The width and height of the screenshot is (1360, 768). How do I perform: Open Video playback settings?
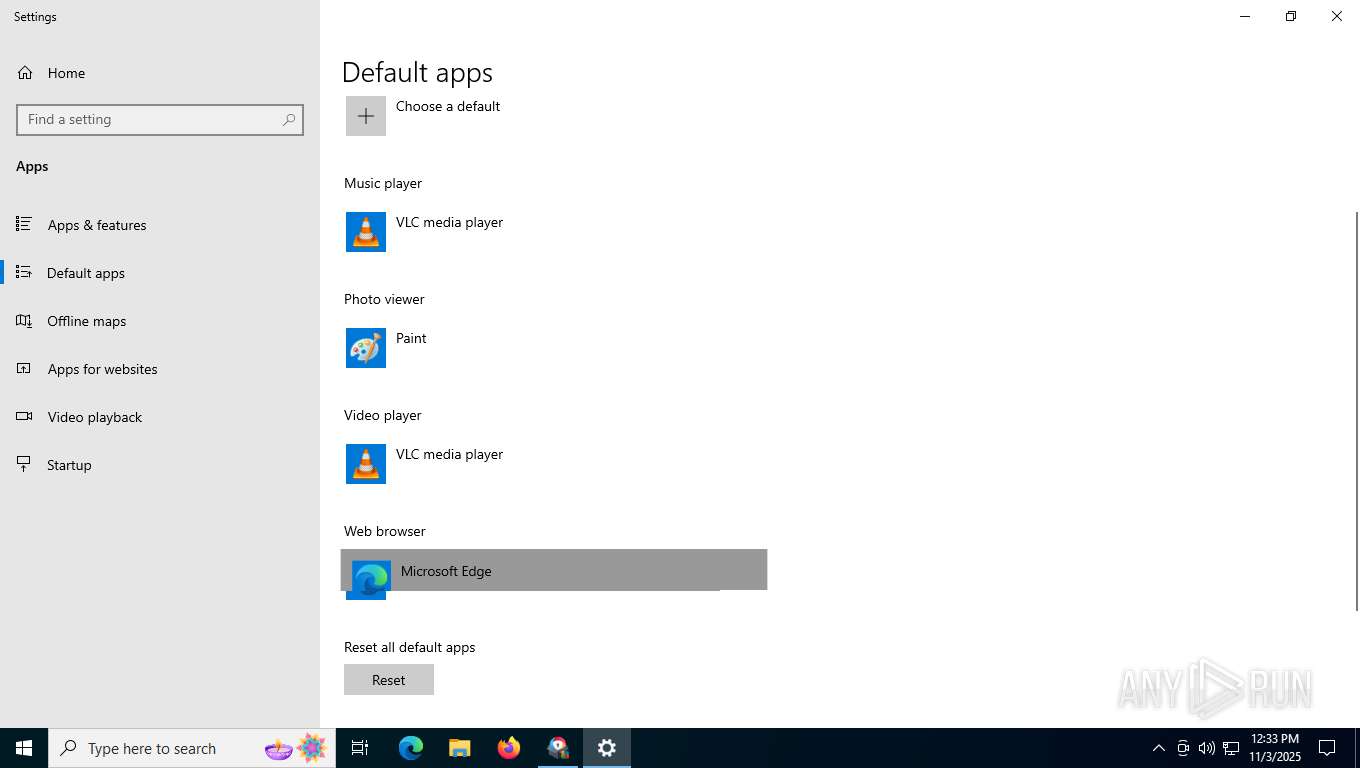[160, 417]
